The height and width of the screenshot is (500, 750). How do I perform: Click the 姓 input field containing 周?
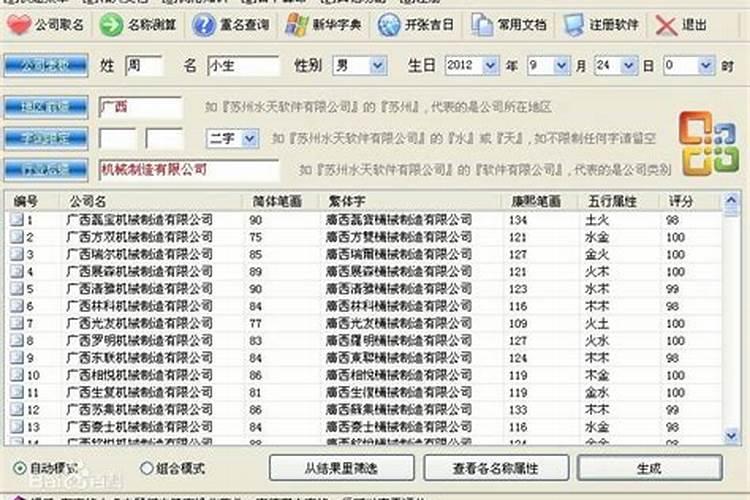pos(144,65)
